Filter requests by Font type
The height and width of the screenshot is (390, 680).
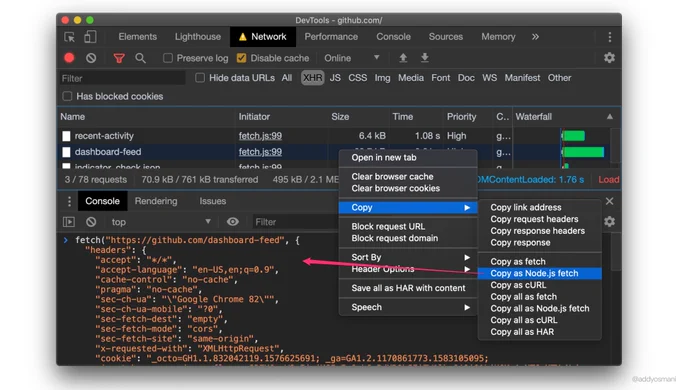point(441,78)
